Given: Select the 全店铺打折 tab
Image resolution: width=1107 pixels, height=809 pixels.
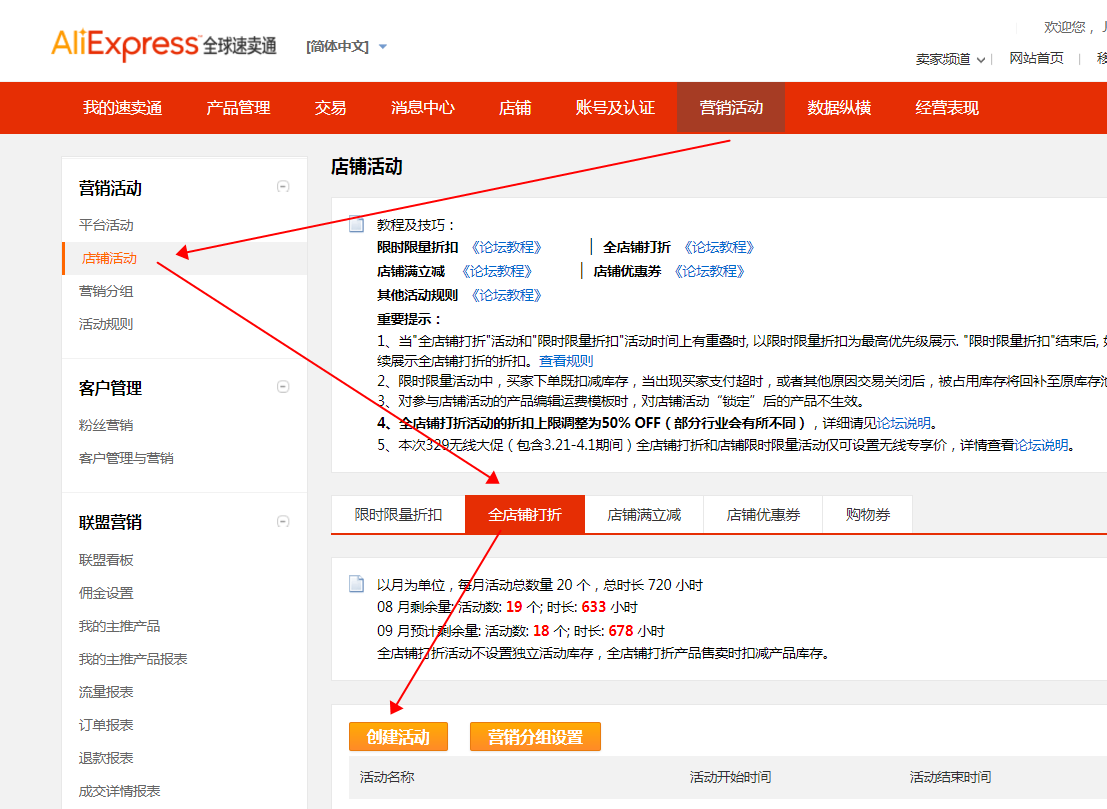Looking at the screenshot, I should pyautogui.click(x=525, y=515).
